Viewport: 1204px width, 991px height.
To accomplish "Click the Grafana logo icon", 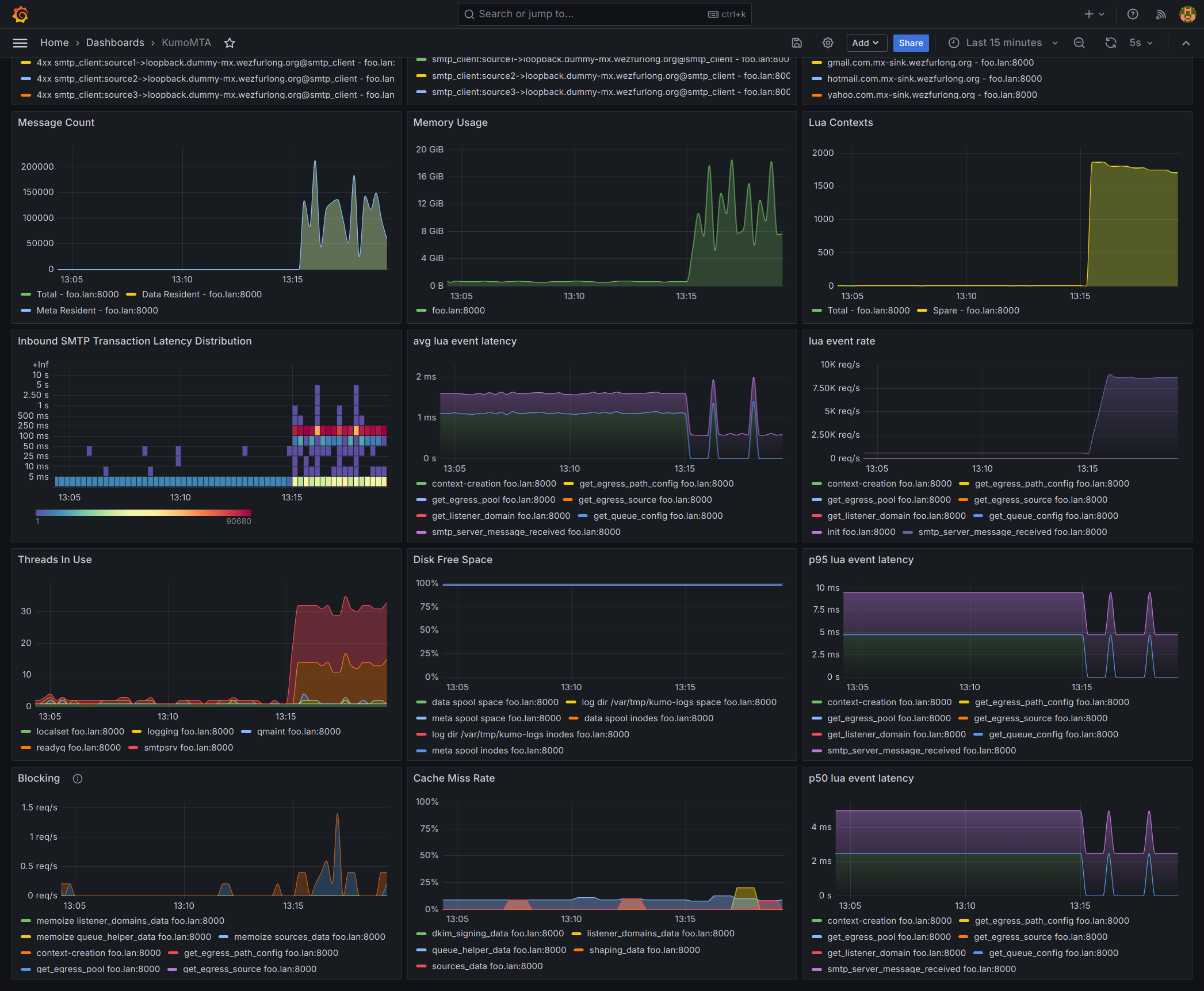I will click(21, 14).
